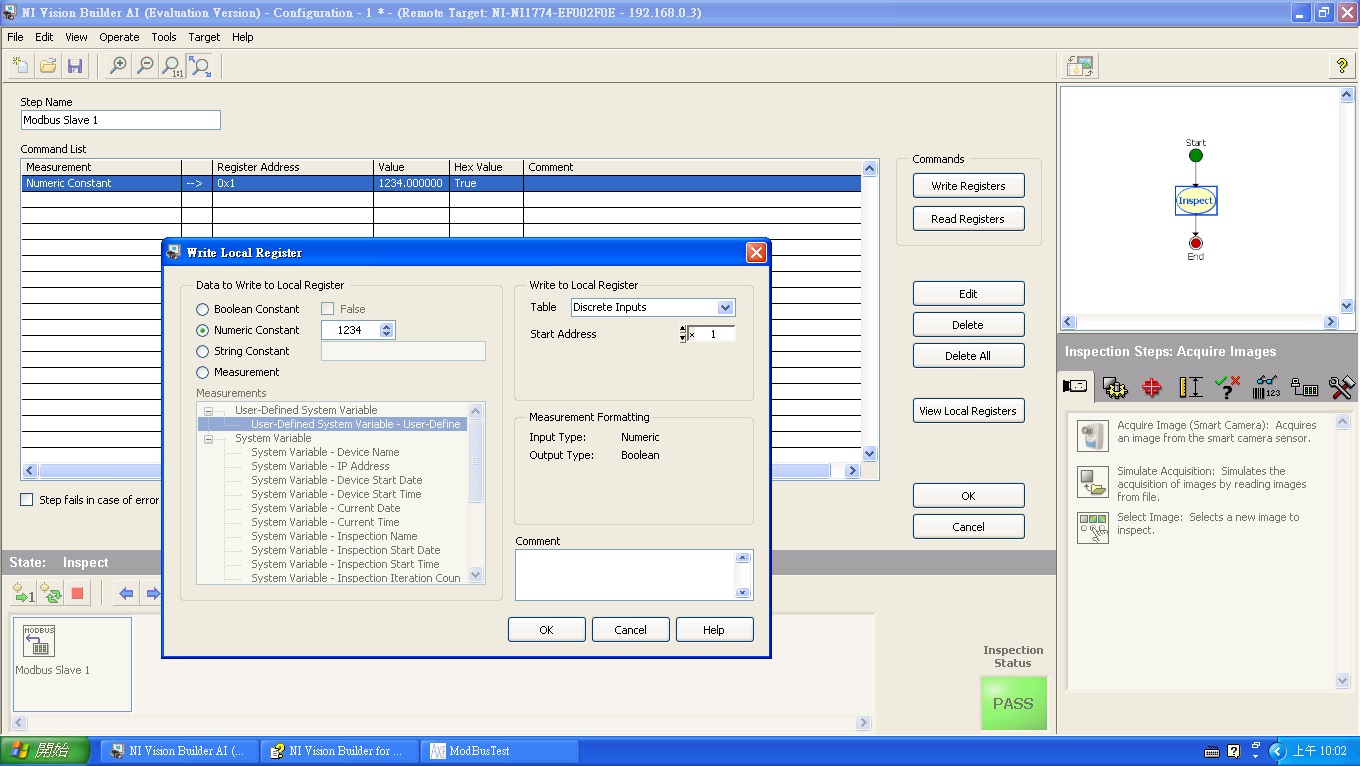Image resolution: width=1360 pixels, height=766 pixels.
Task: Open the Measure Features ruler tab icon
Action: coord(1190,387)
